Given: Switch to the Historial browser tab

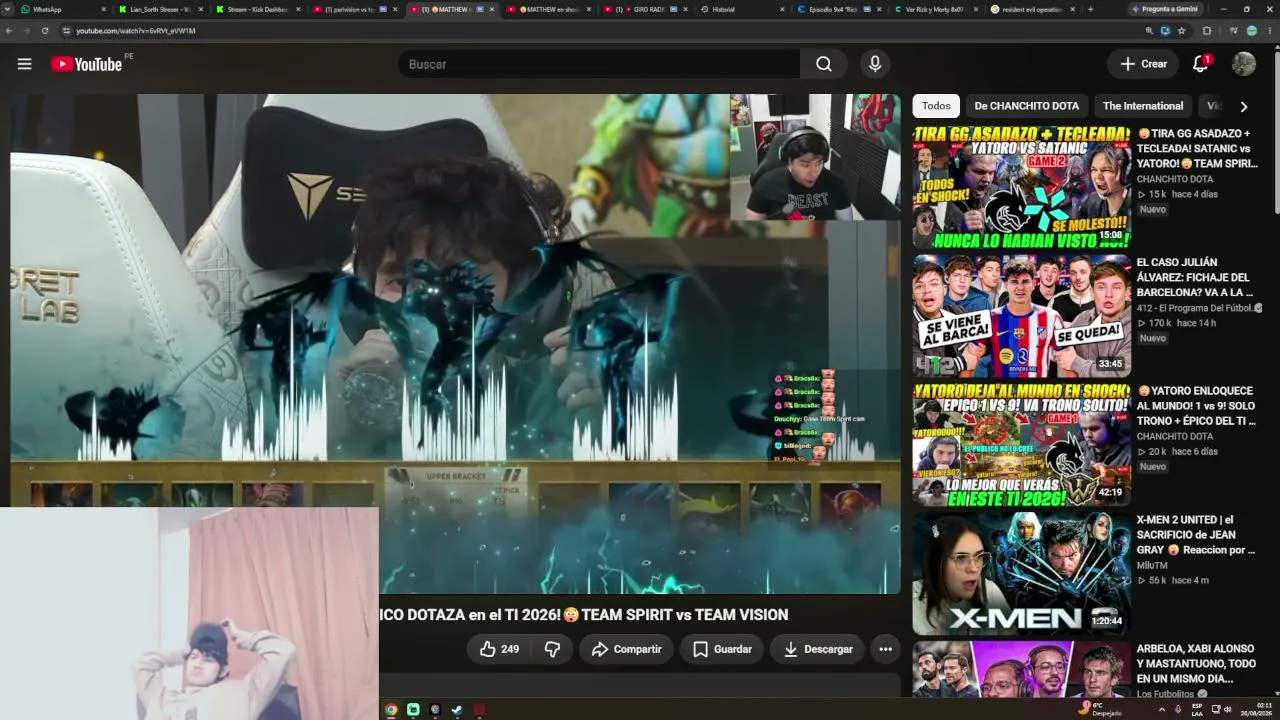Looking at the screenshot, I should pos(740,9).
